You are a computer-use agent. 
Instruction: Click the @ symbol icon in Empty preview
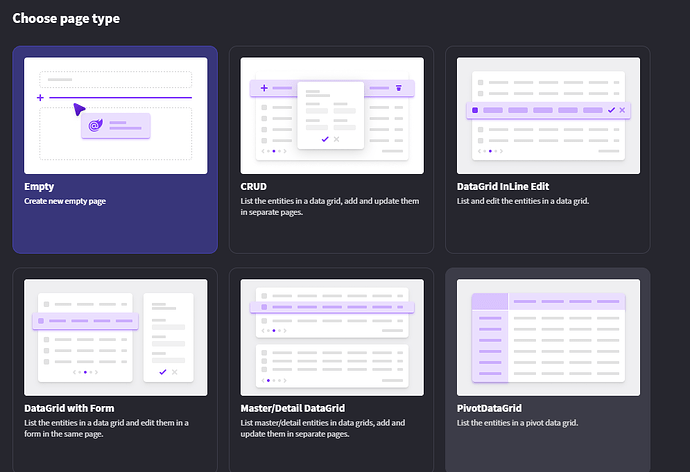coord(95,126)
